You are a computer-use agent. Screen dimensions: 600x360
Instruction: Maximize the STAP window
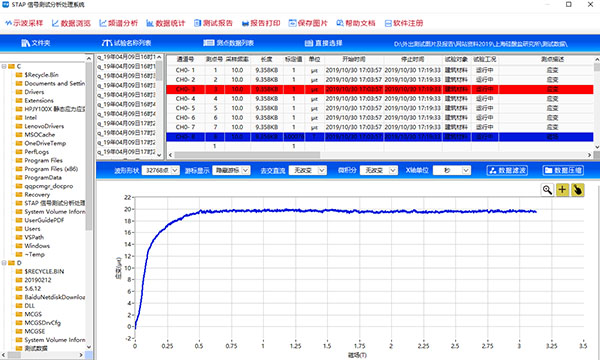(x=569, y=4)
